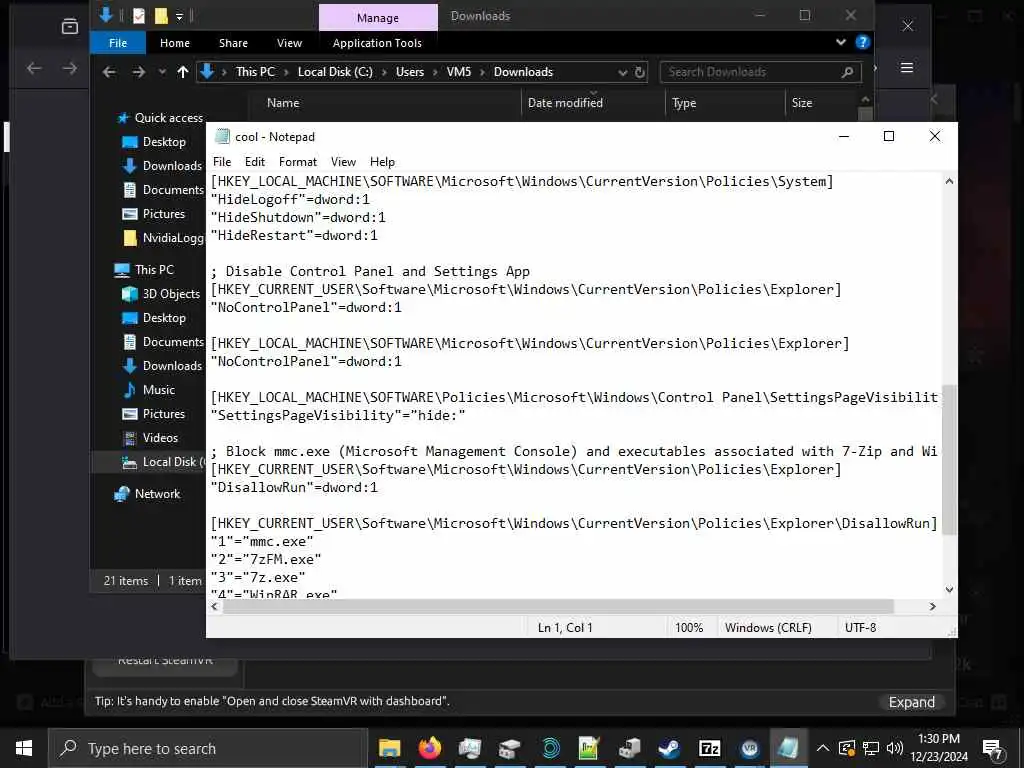
Task: Open recent locations dropdown in Explorer
Action: (x=162, y=72)
